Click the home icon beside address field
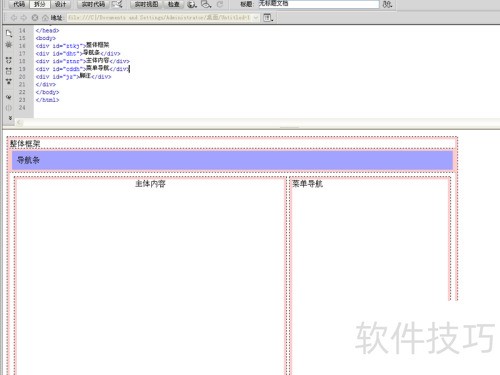Image resolution: width=500 pixels, height=375 pixels. [45, 18]
